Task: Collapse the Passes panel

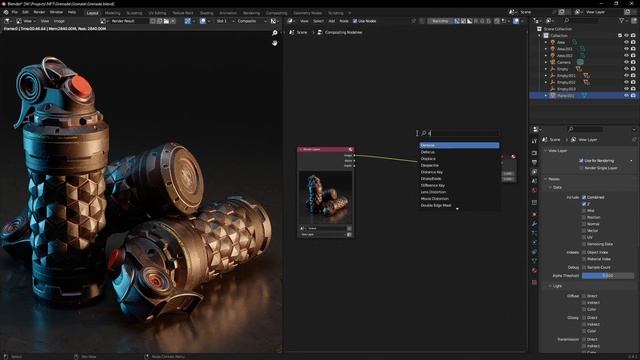Action: (546, 179)
